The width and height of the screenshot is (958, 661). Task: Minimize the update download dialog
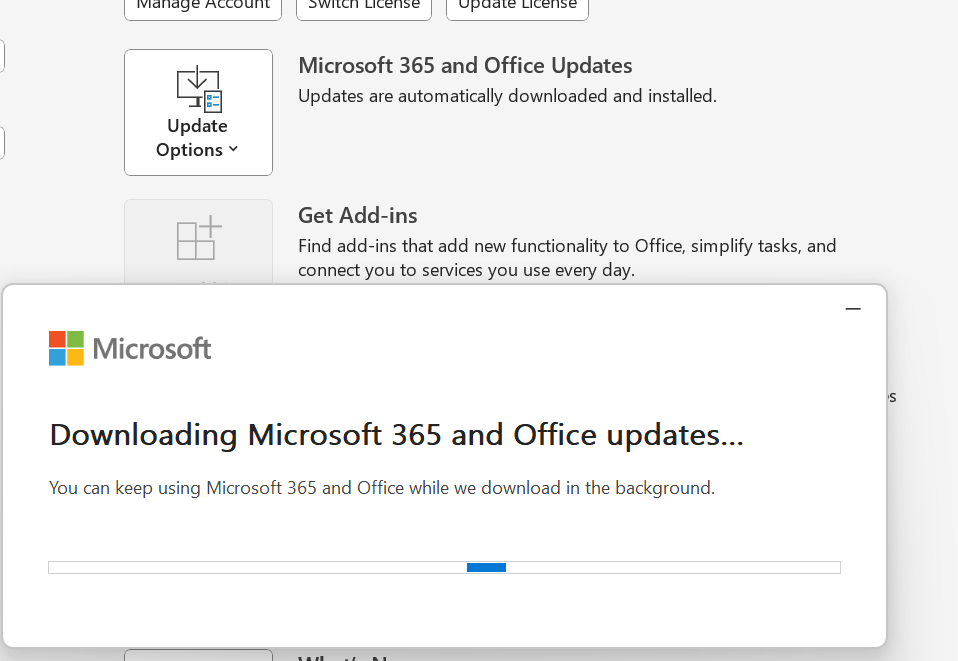853,309
